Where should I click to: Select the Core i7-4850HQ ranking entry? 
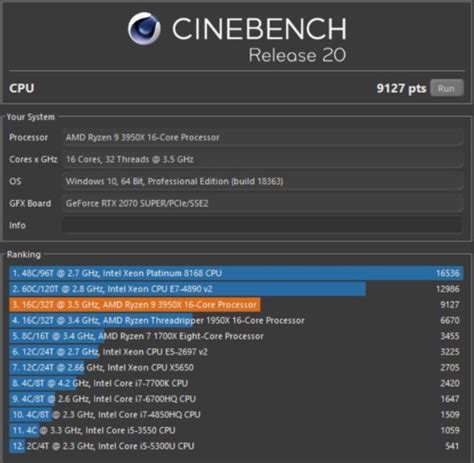click(236, 414)
